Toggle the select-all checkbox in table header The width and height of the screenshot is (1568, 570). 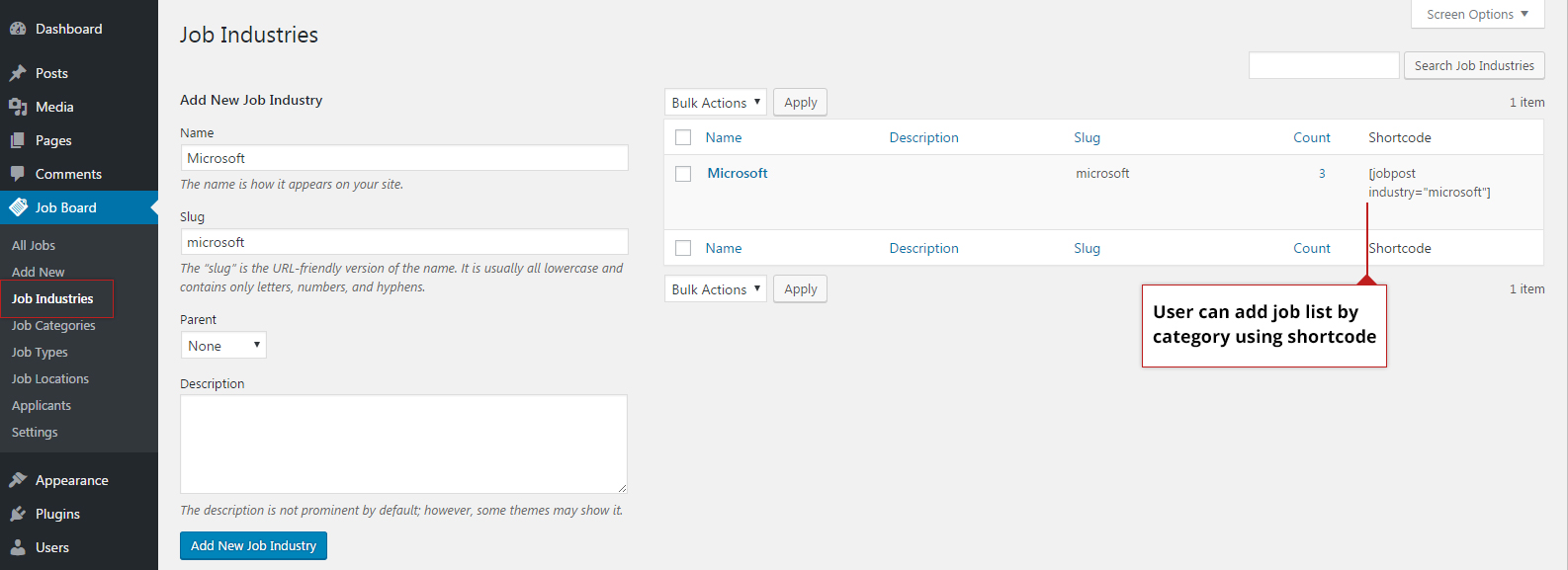[x=683, y=137]
